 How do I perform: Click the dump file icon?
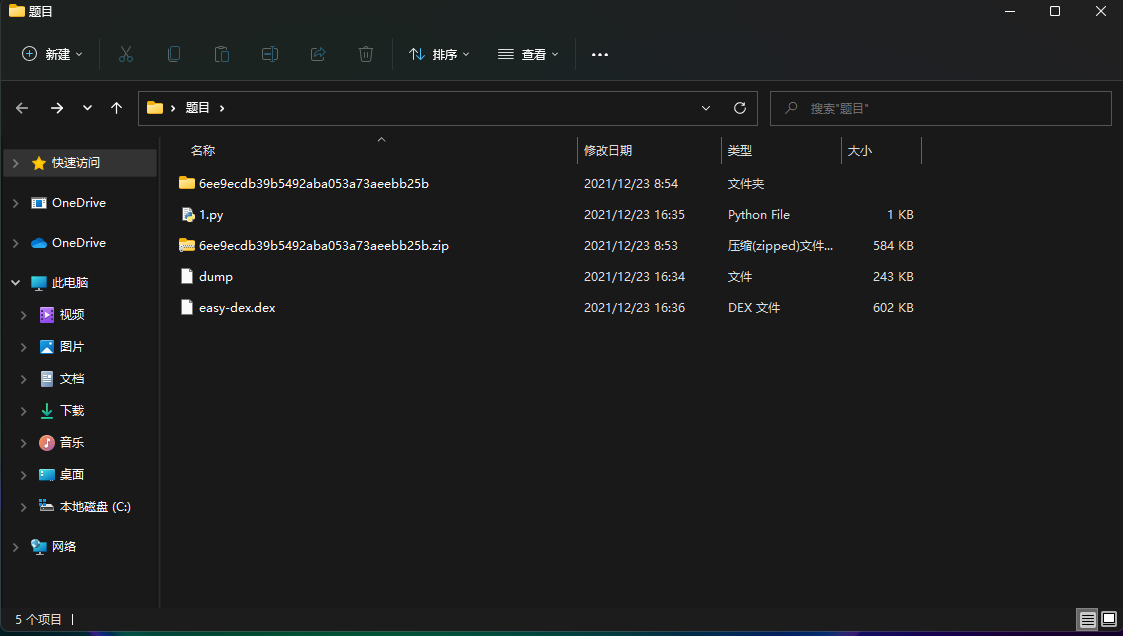coord(187,276)
